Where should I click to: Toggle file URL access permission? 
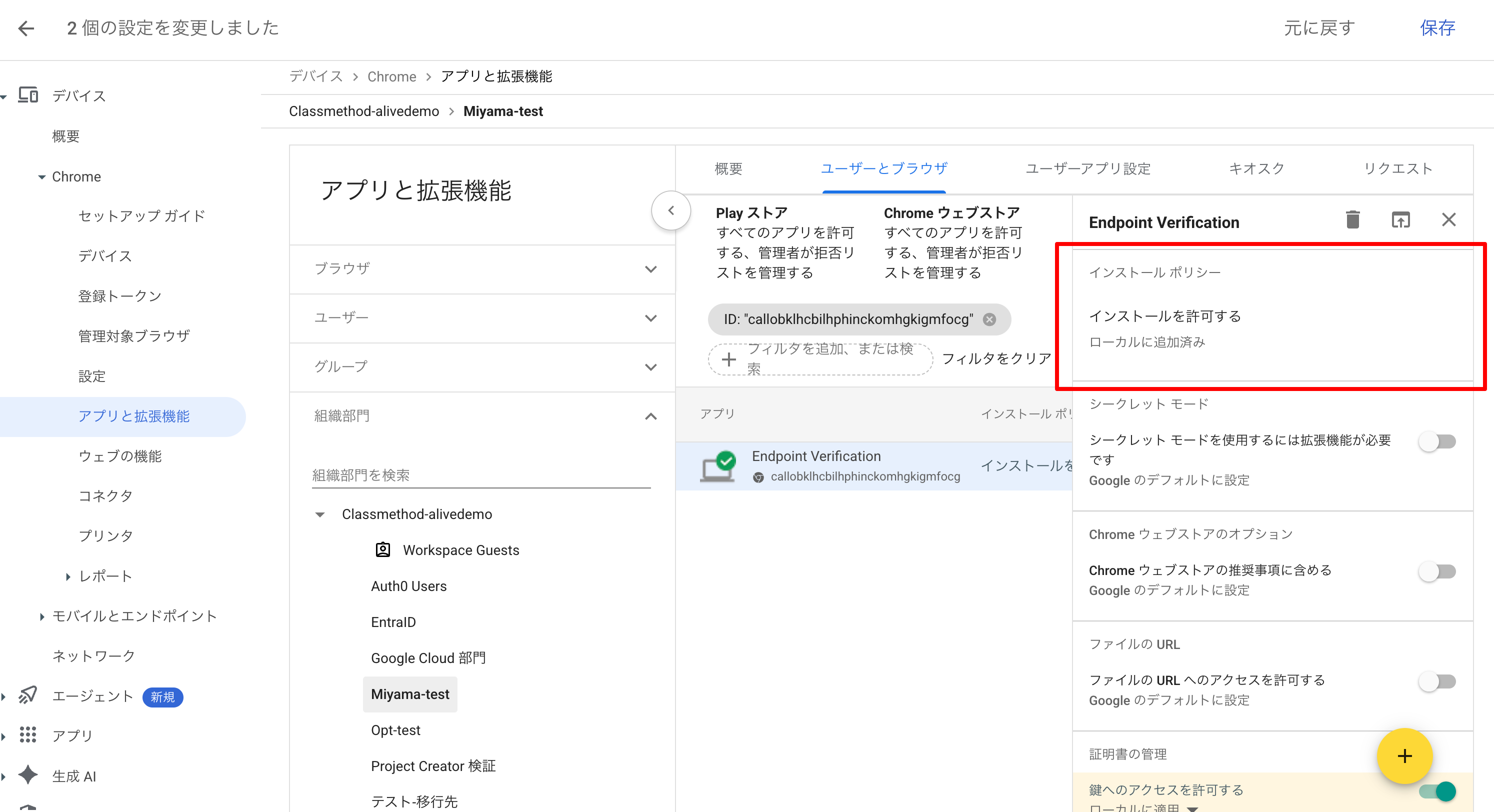1437,681
